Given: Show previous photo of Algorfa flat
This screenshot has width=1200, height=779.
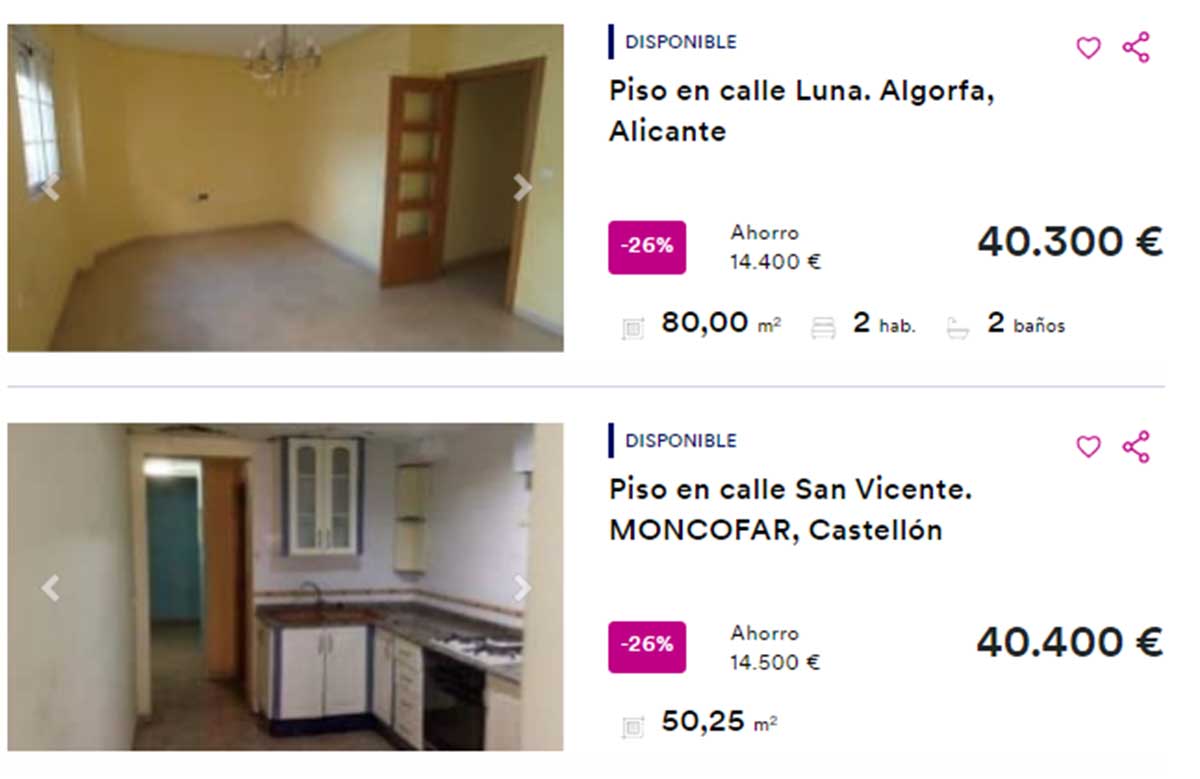Looking at the screenshot, I should point(50,187).
